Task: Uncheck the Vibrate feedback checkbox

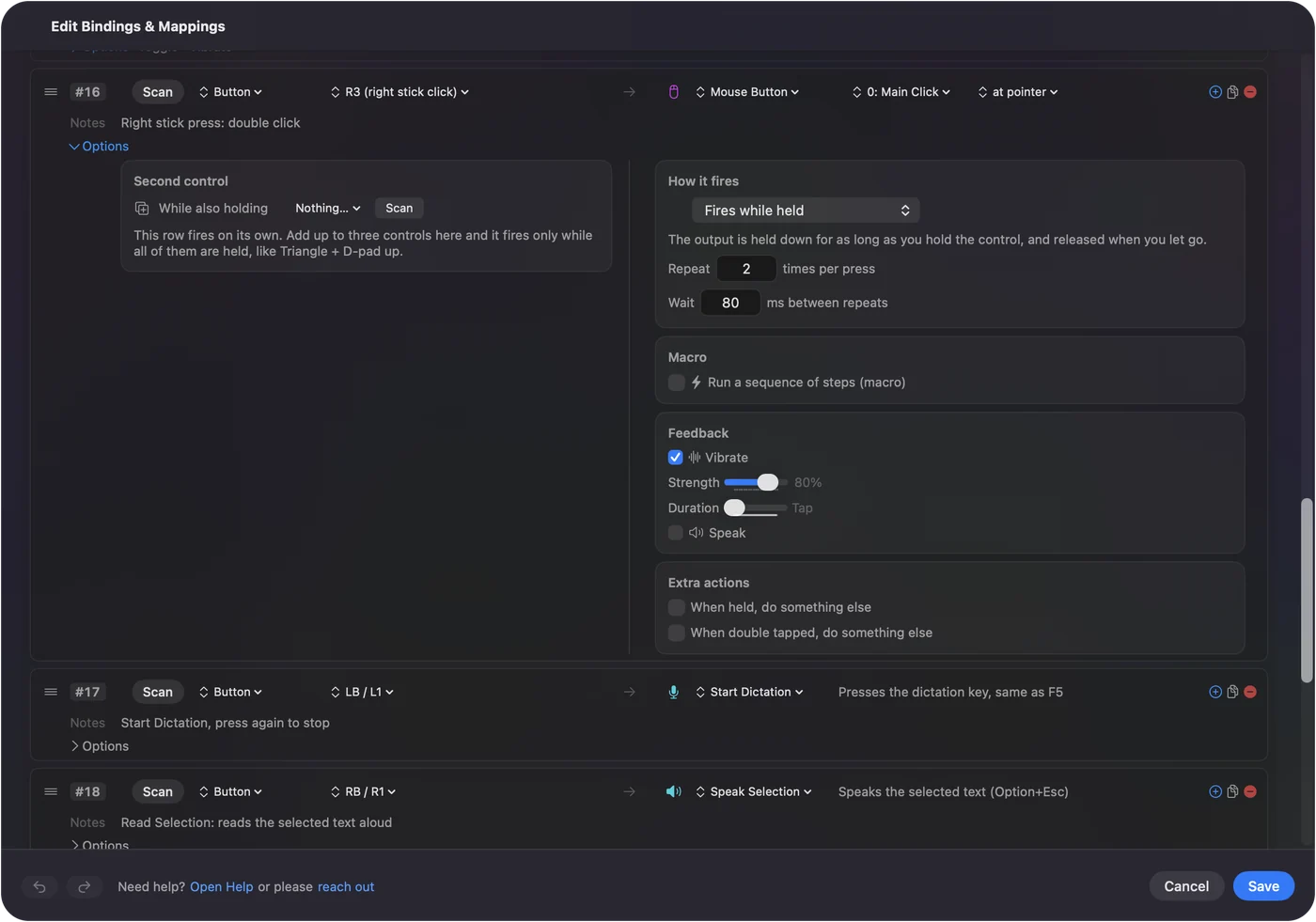Action: pos(676,458)
